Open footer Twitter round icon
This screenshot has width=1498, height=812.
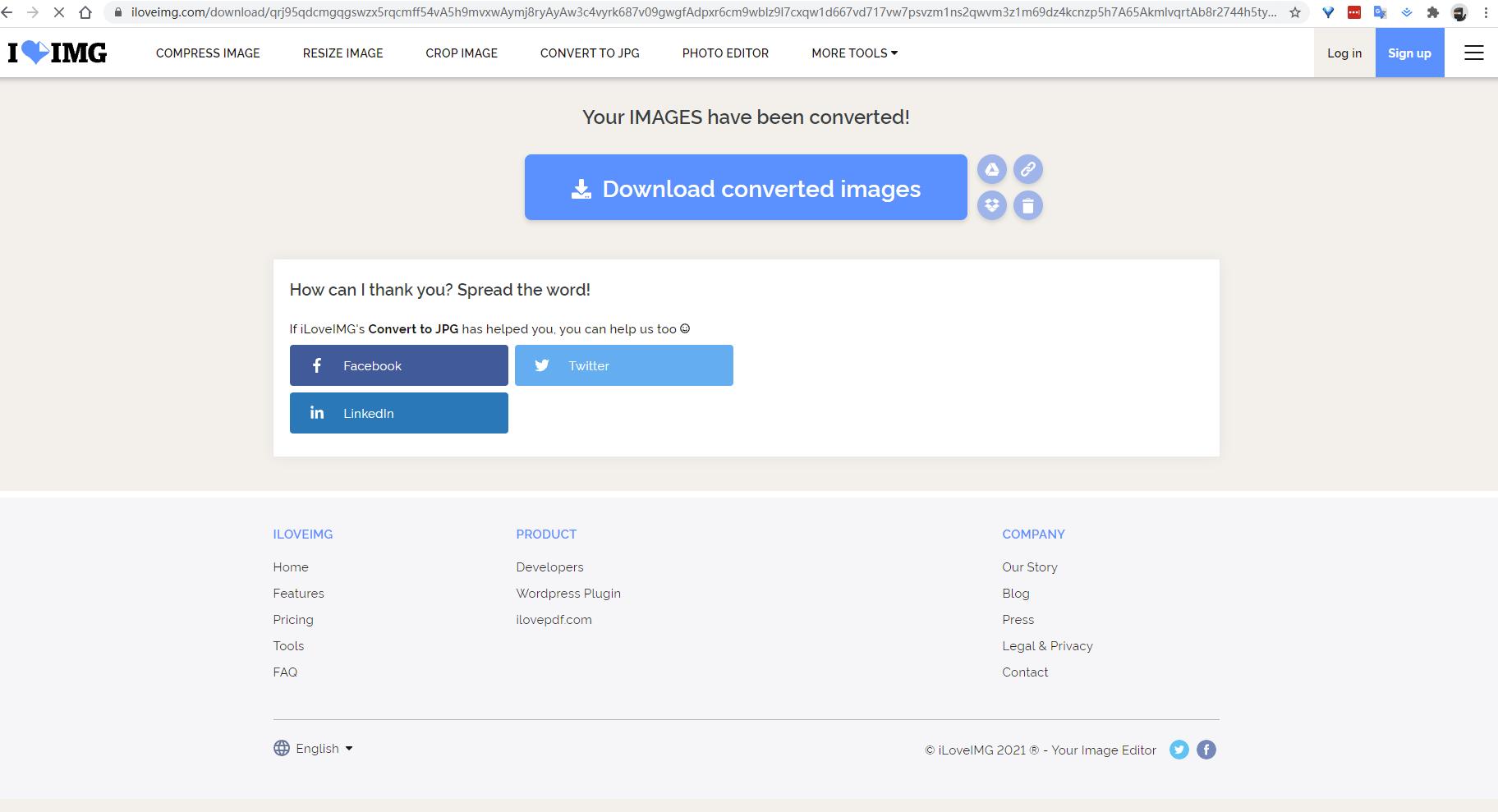[1179, 750]
